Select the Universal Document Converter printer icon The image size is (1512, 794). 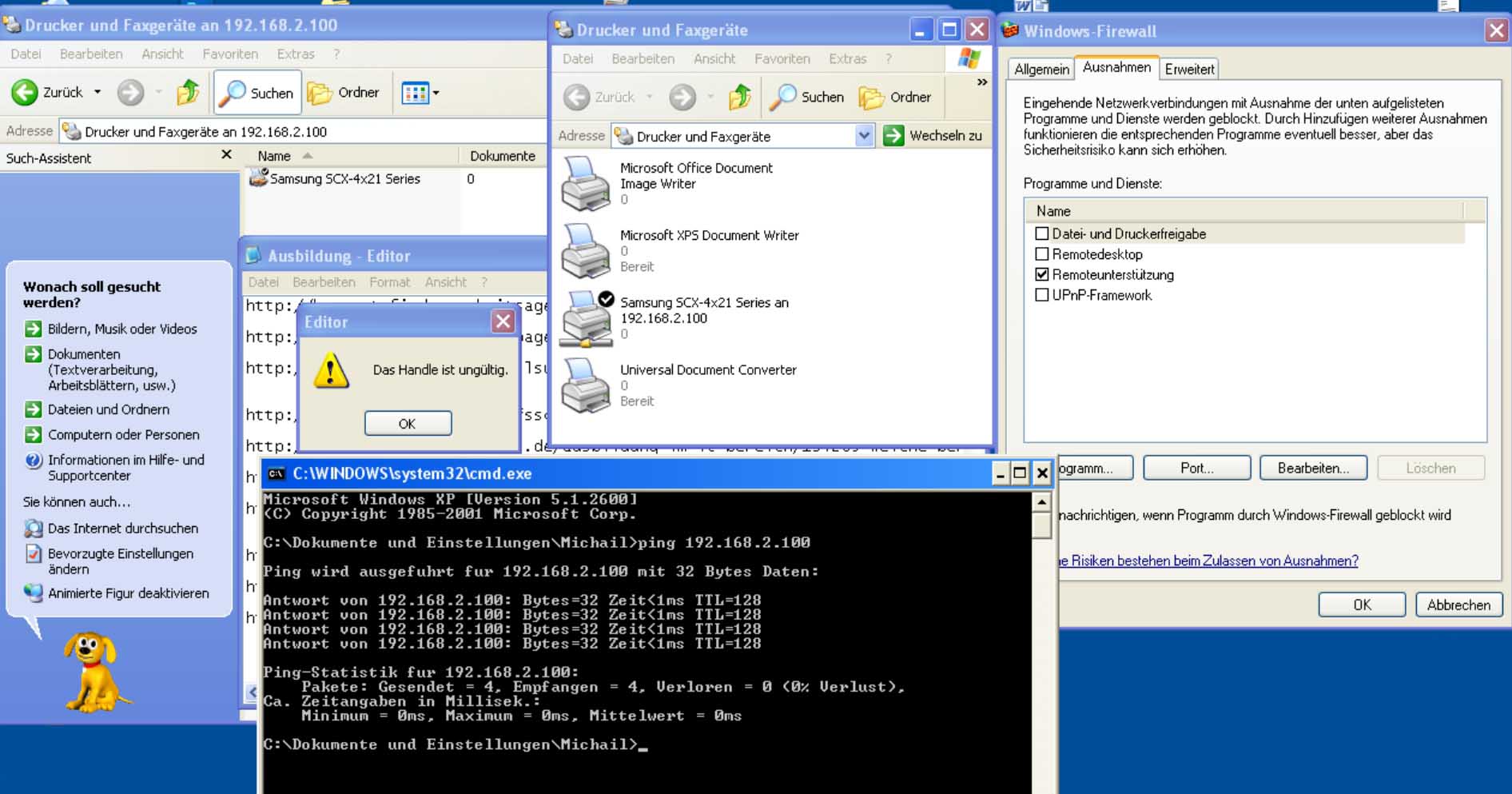pyautogui.click(x=585, y=385)
